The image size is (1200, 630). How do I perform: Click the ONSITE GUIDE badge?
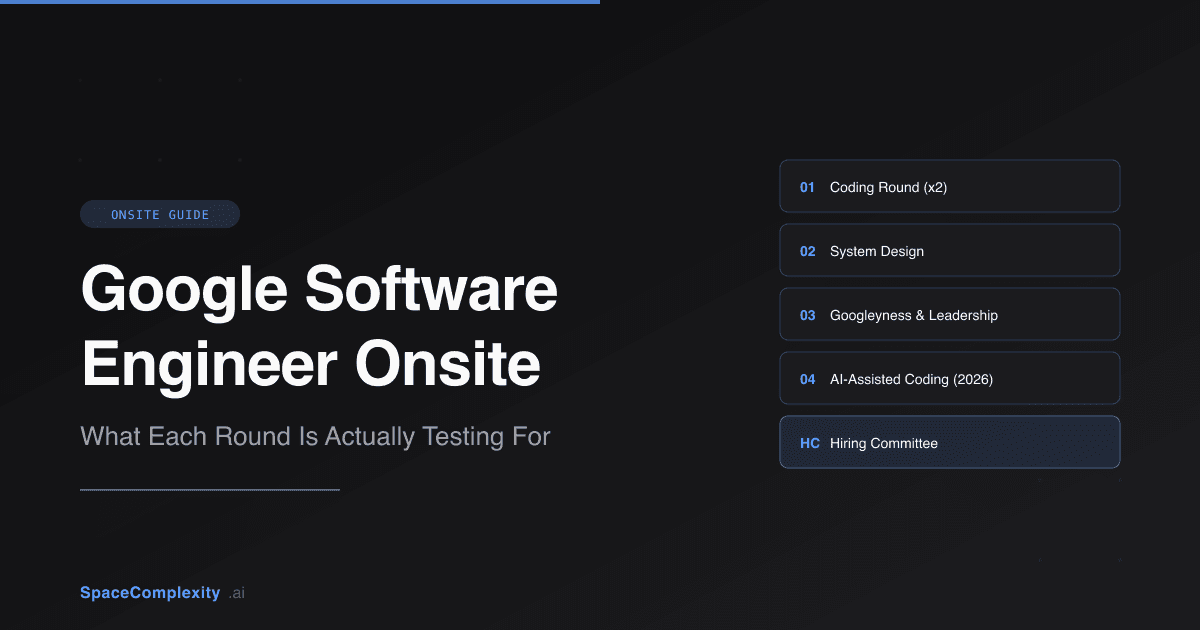tap(160, 214)
